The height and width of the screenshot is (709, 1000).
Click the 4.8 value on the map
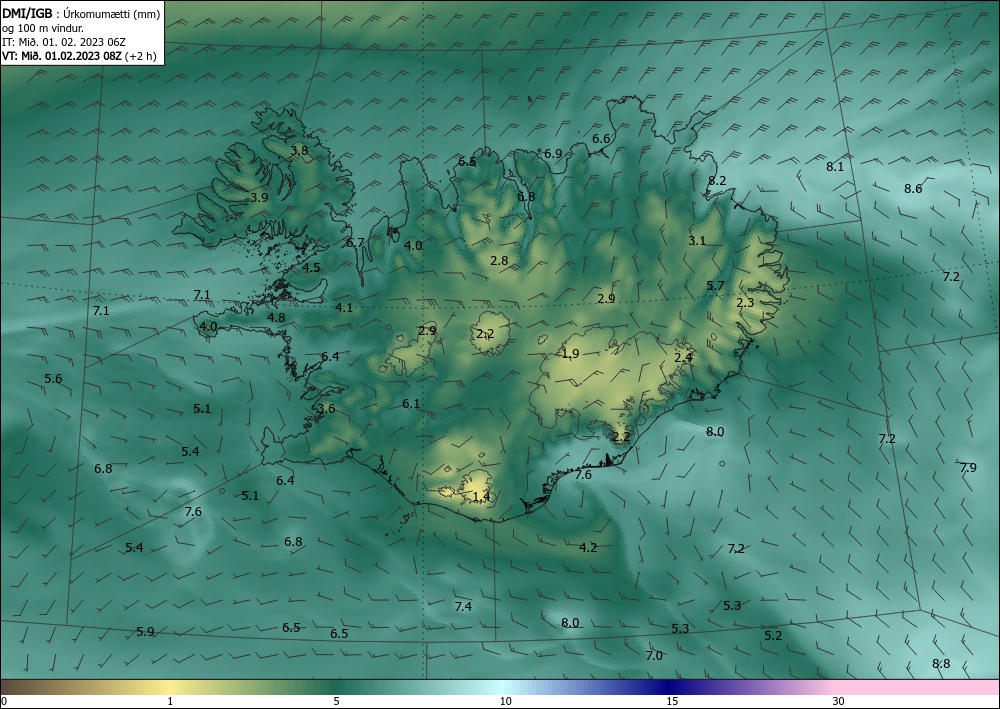pos(276,318)
